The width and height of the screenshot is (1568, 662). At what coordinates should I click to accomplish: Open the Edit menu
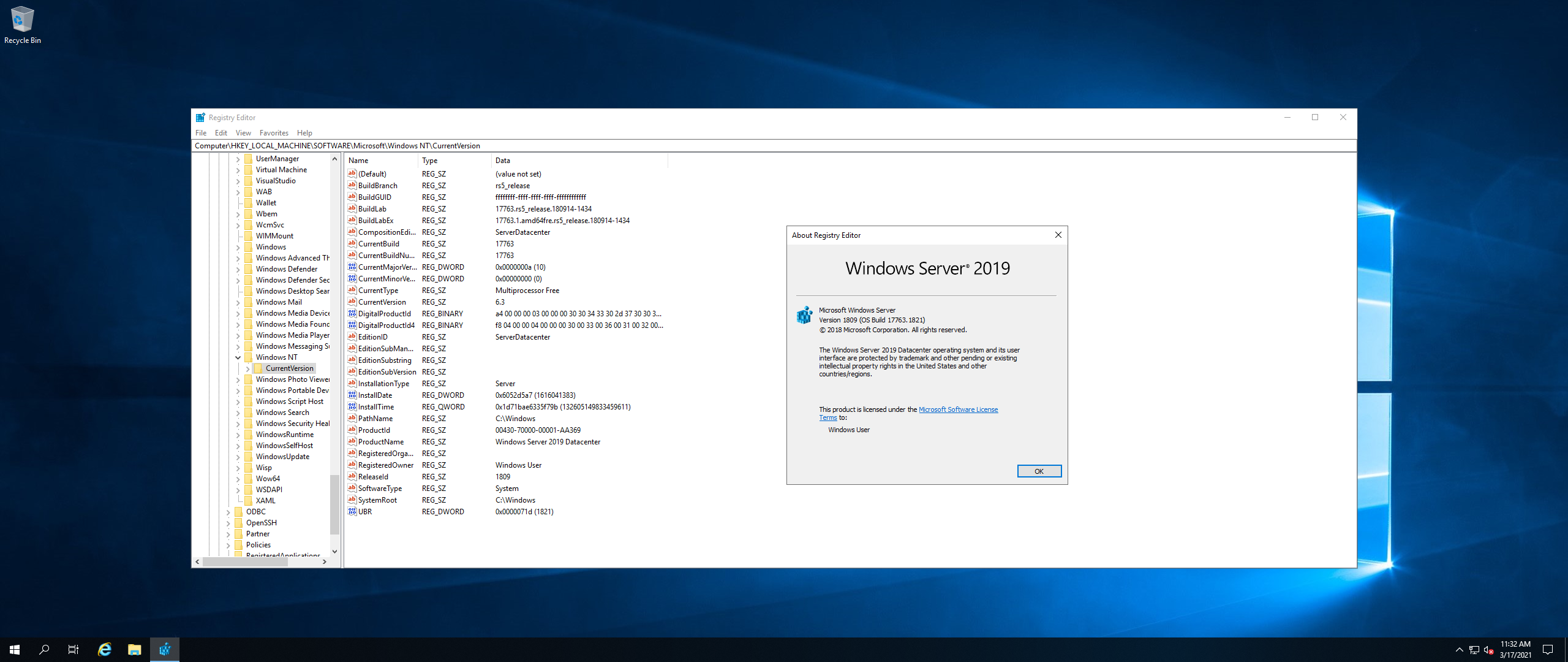(x=221, y=132)
